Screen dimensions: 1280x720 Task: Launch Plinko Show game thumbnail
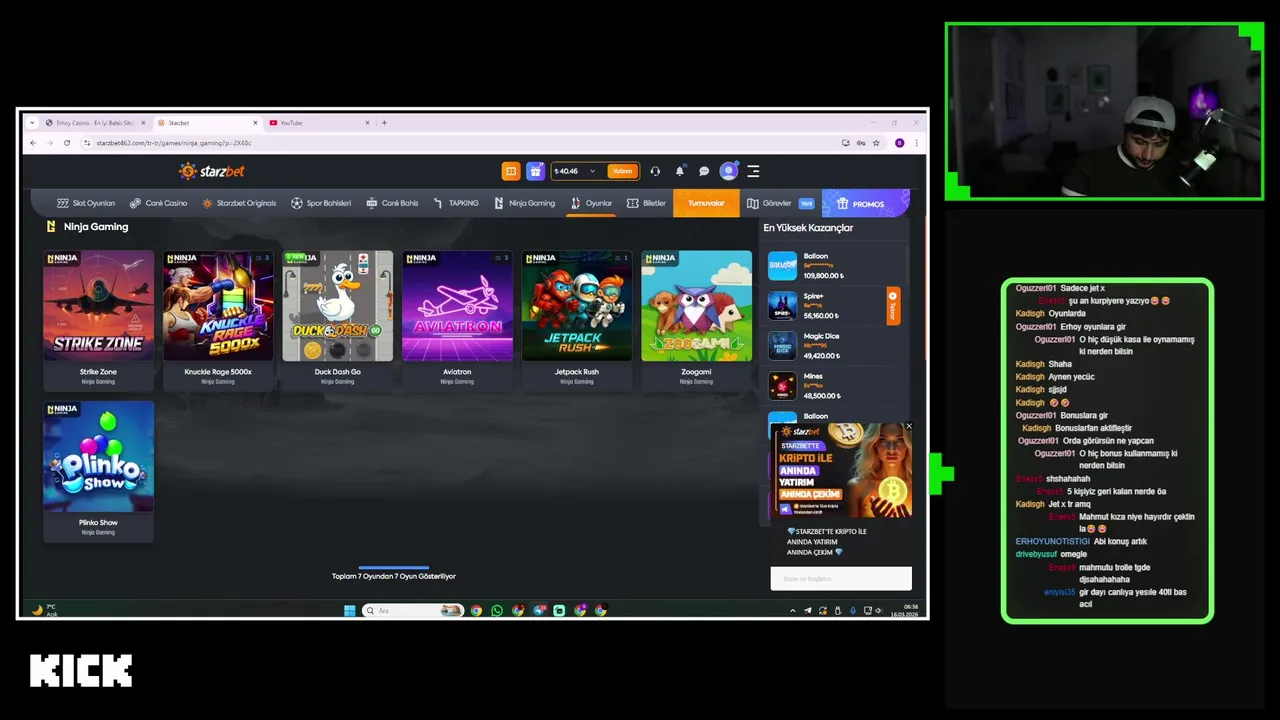pos(98,457)
